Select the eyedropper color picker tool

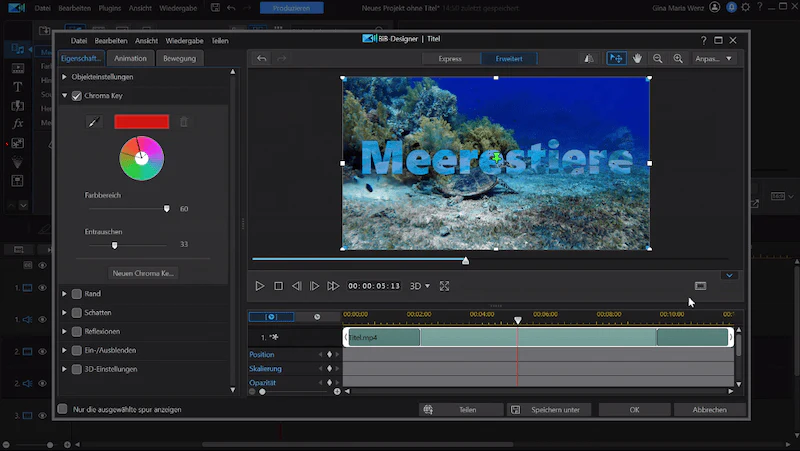pos(94,122)
